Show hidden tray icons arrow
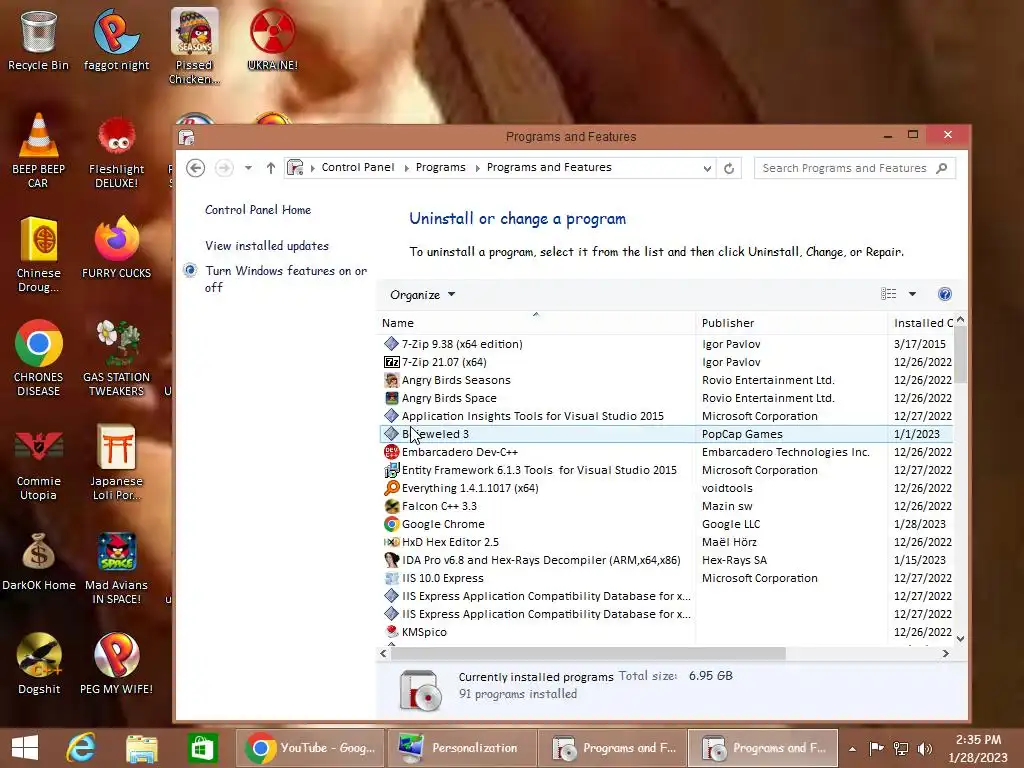 pyautogui.click(x=852, y=748)
